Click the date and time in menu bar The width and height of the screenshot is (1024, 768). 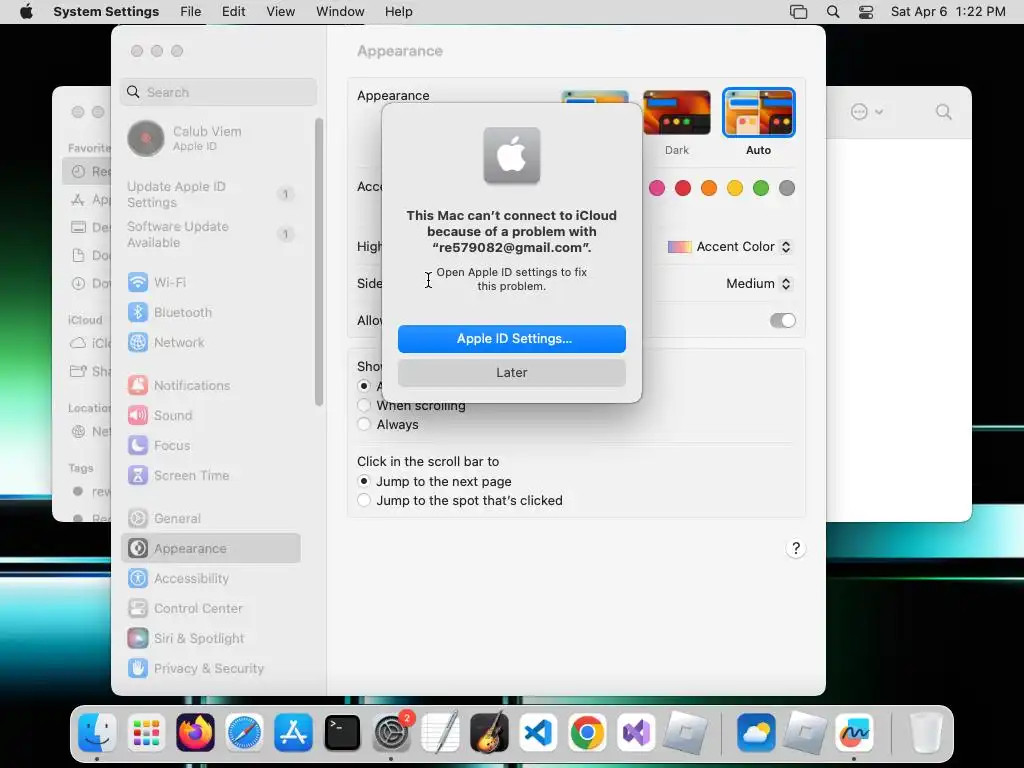(x=948, y=12)
